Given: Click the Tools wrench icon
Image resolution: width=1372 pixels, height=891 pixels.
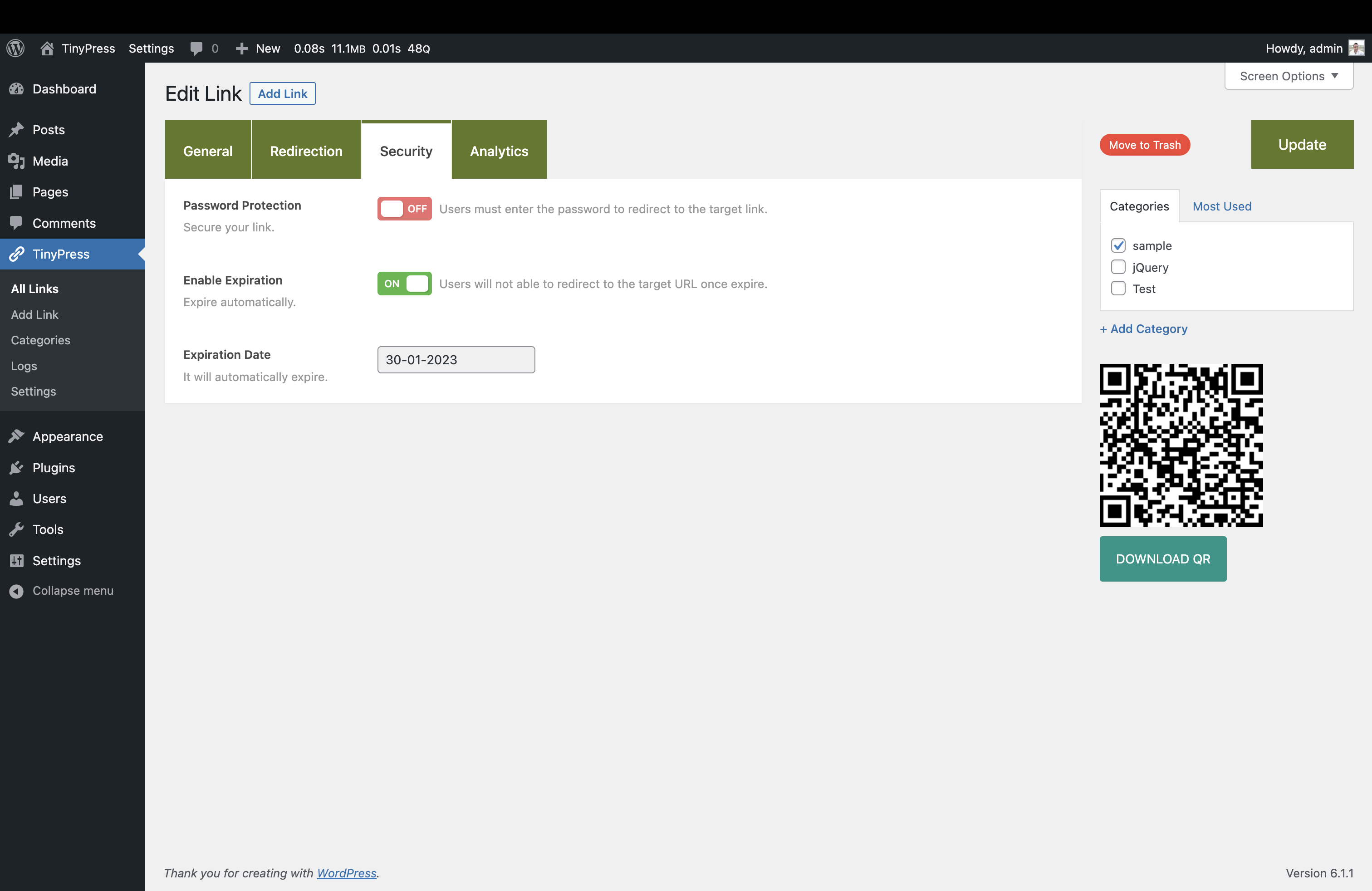Looking at the screenshot, I should [16, 529].
